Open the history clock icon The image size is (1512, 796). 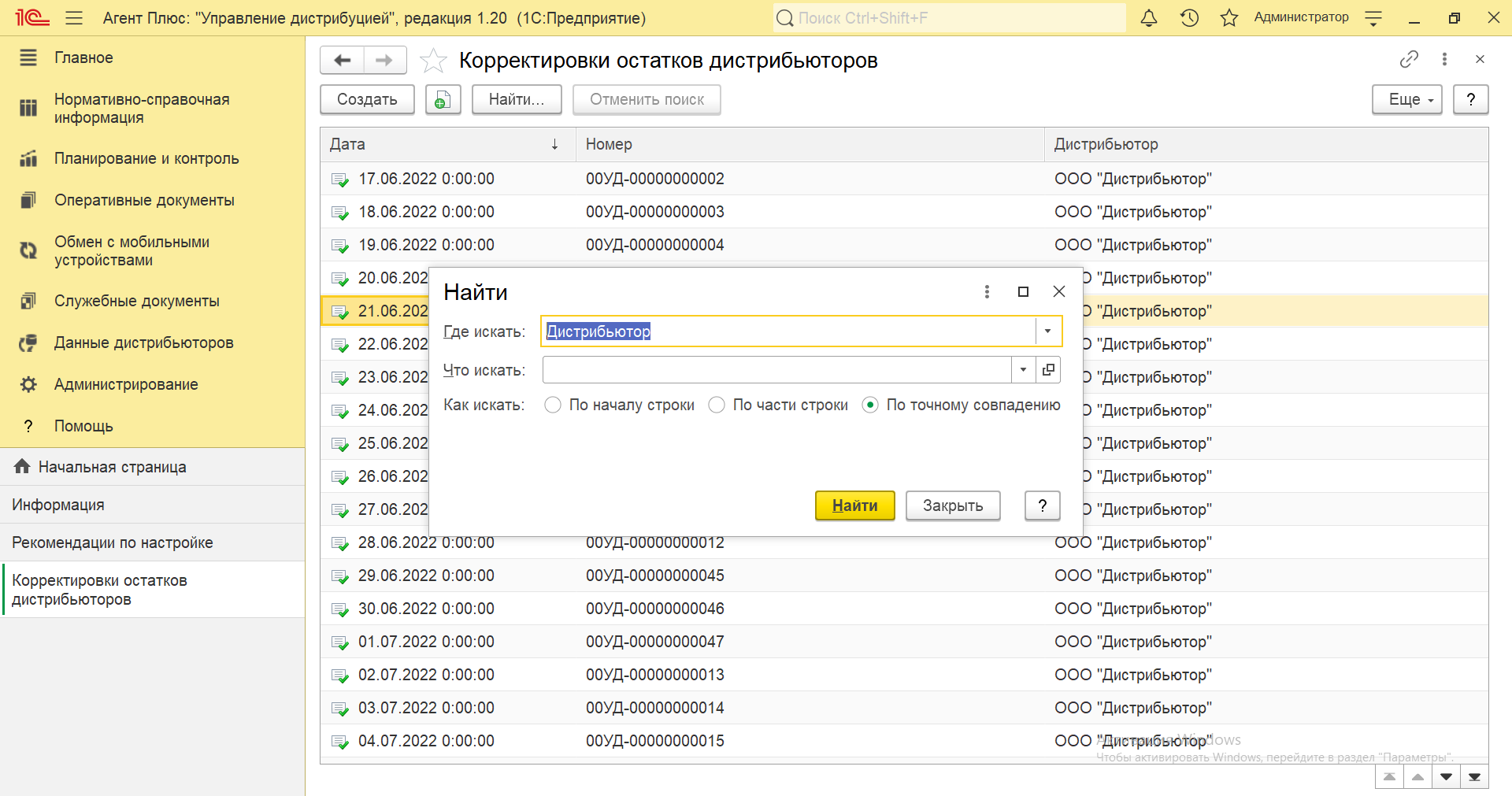(x=1189, y=17)
